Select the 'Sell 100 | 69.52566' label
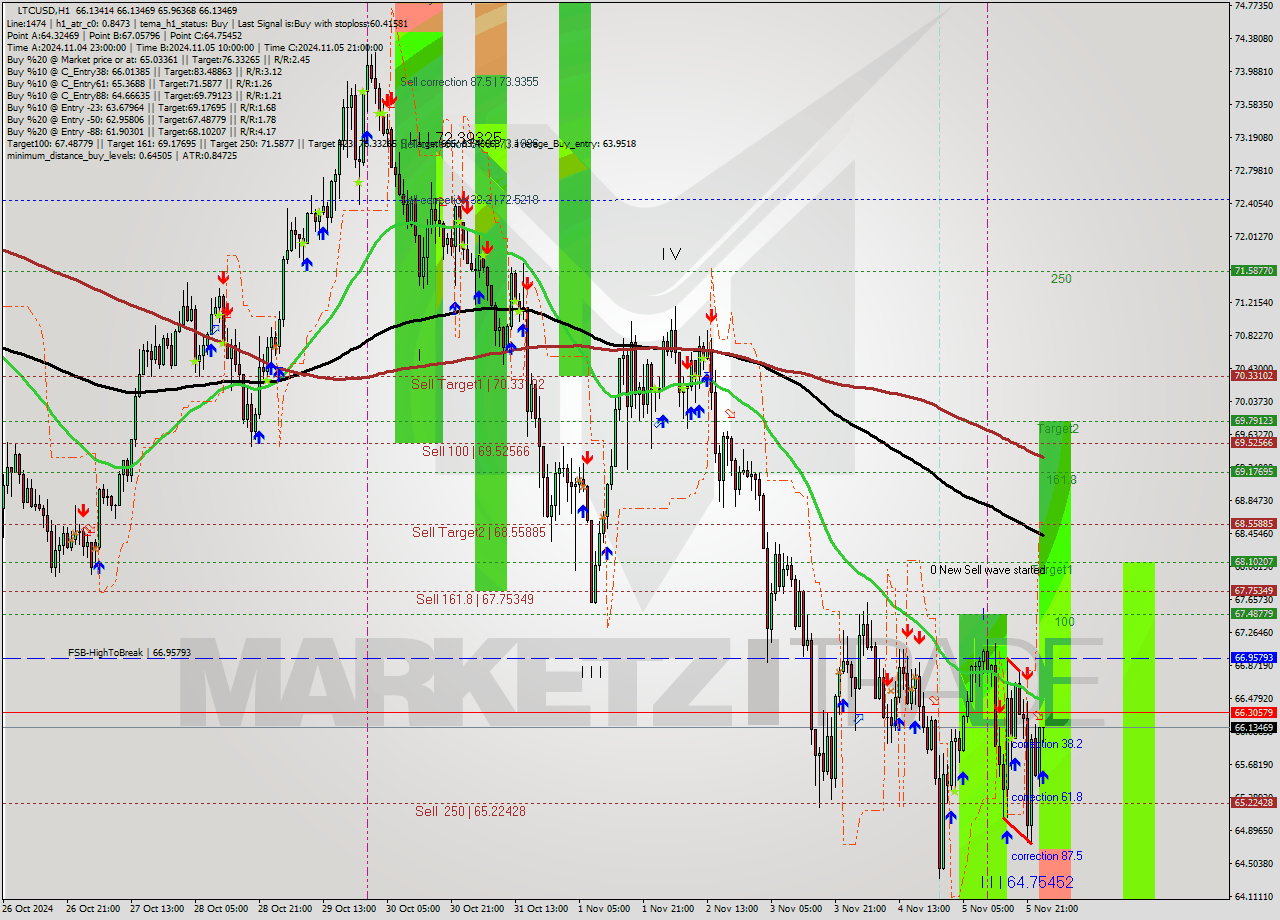This screenshot has width=1280, height=920. [x=476, y=452]
